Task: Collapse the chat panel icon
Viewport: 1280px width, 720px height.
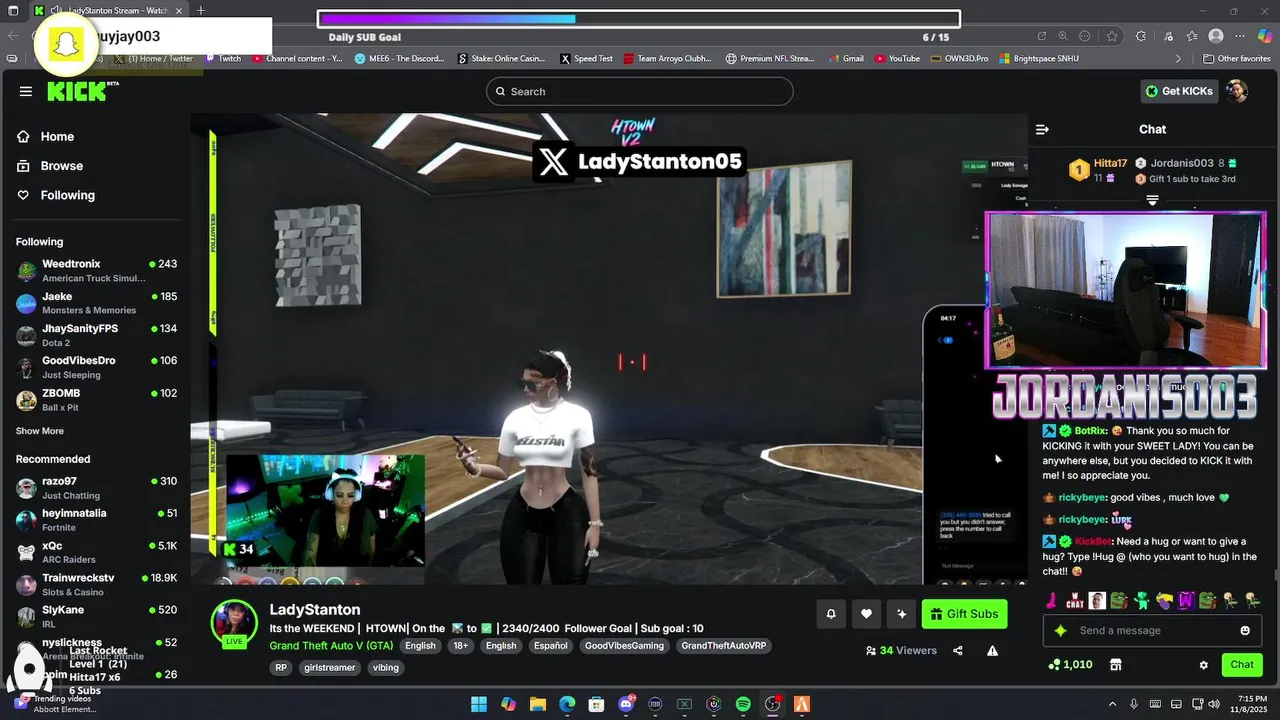Action: 1042,129
